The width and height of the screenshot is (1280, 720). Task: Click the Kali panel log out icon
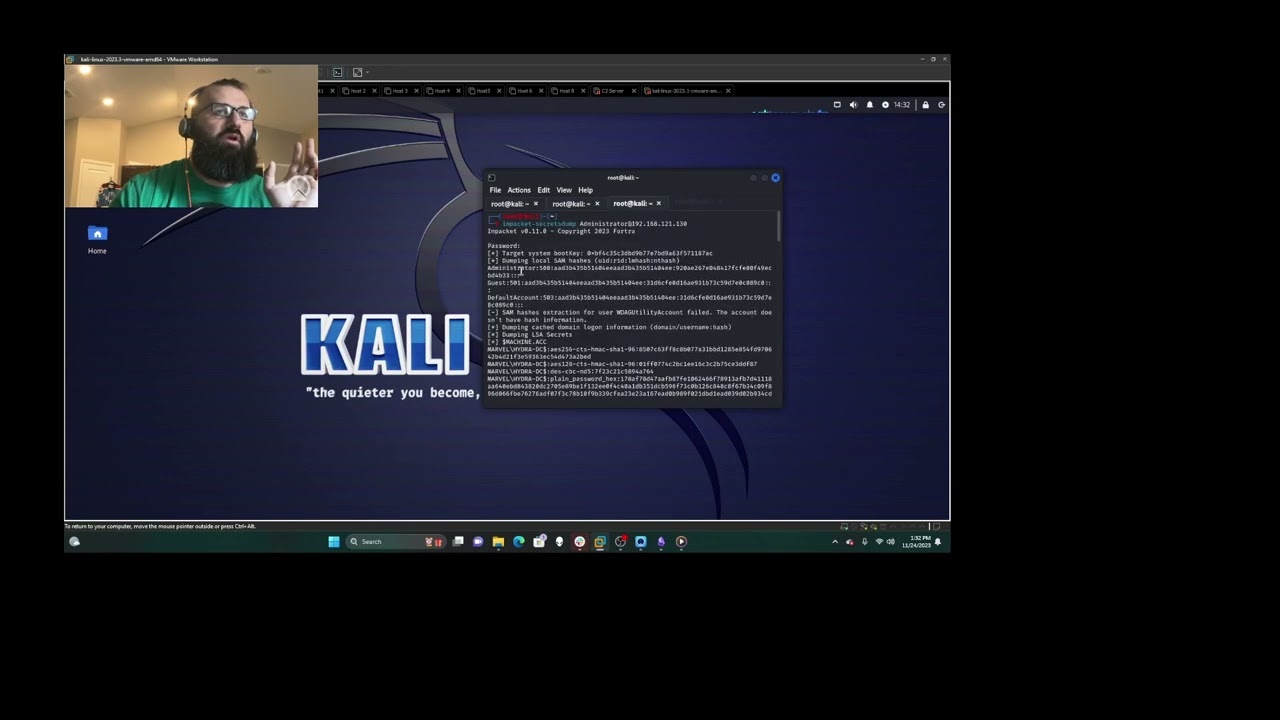(941, 105)
